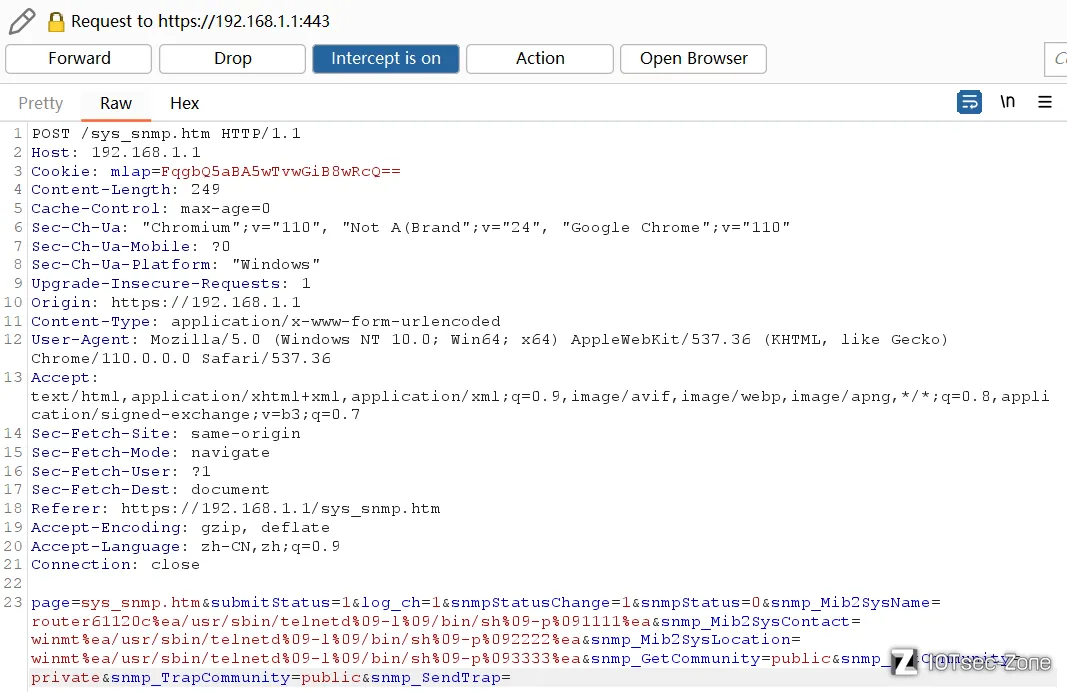Click the Origin header line

pyautogui.click(x=166, y=303)
